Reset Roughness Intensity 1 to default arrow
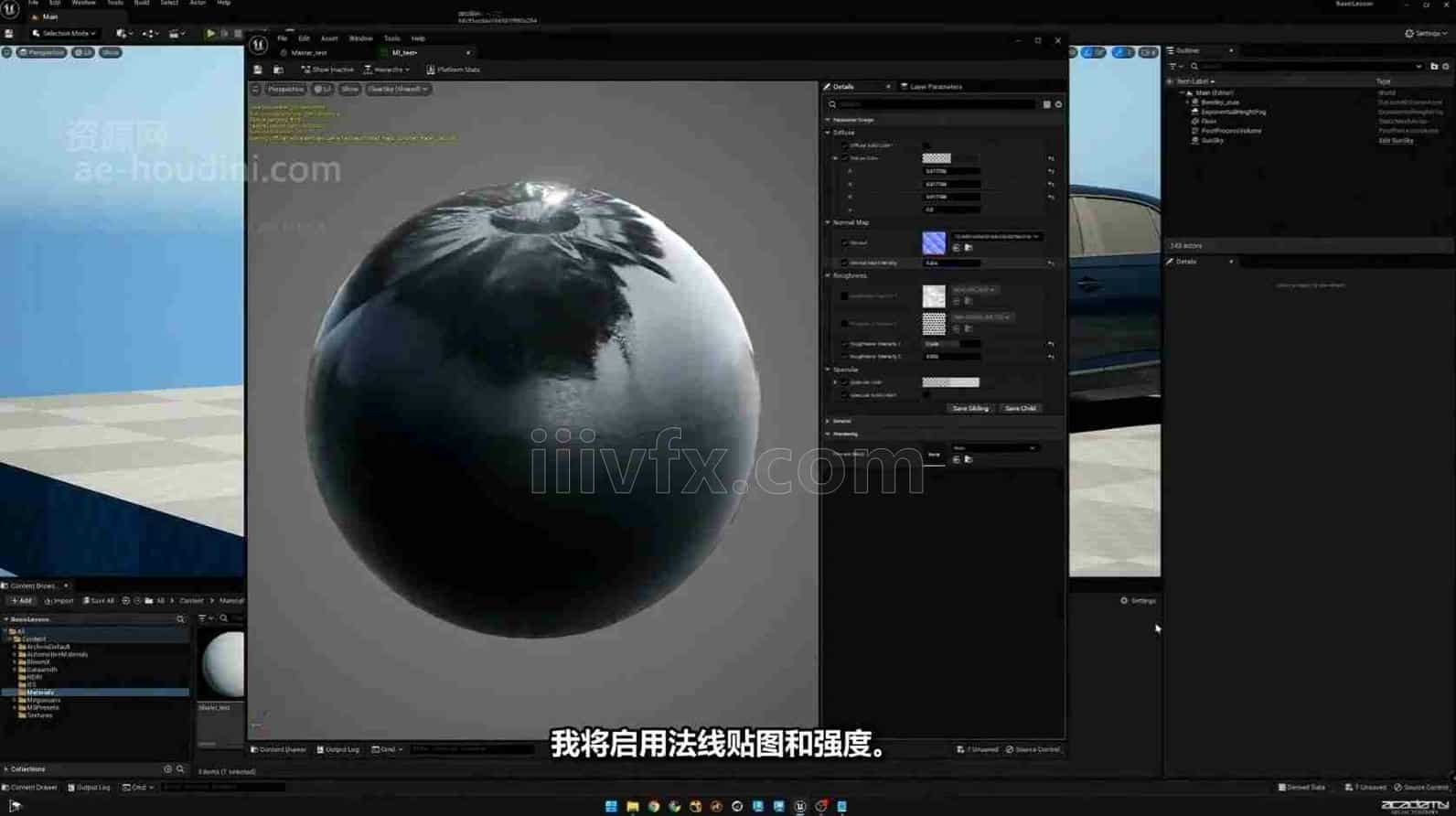 tap(1051, 344)
